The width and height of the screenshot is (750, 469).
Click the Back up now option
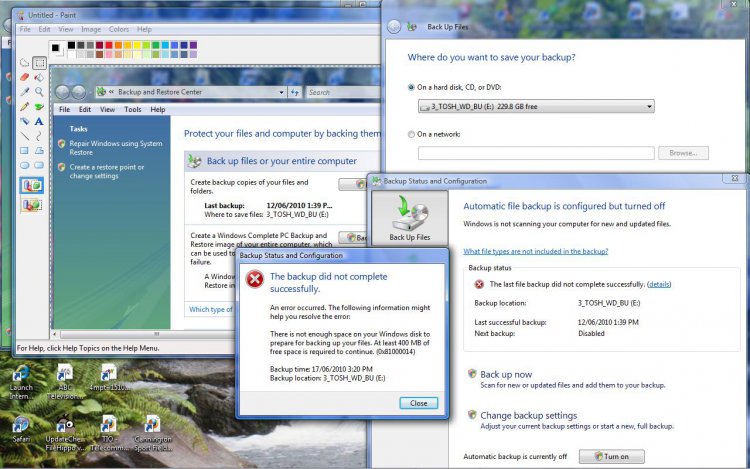pos(506,374)
